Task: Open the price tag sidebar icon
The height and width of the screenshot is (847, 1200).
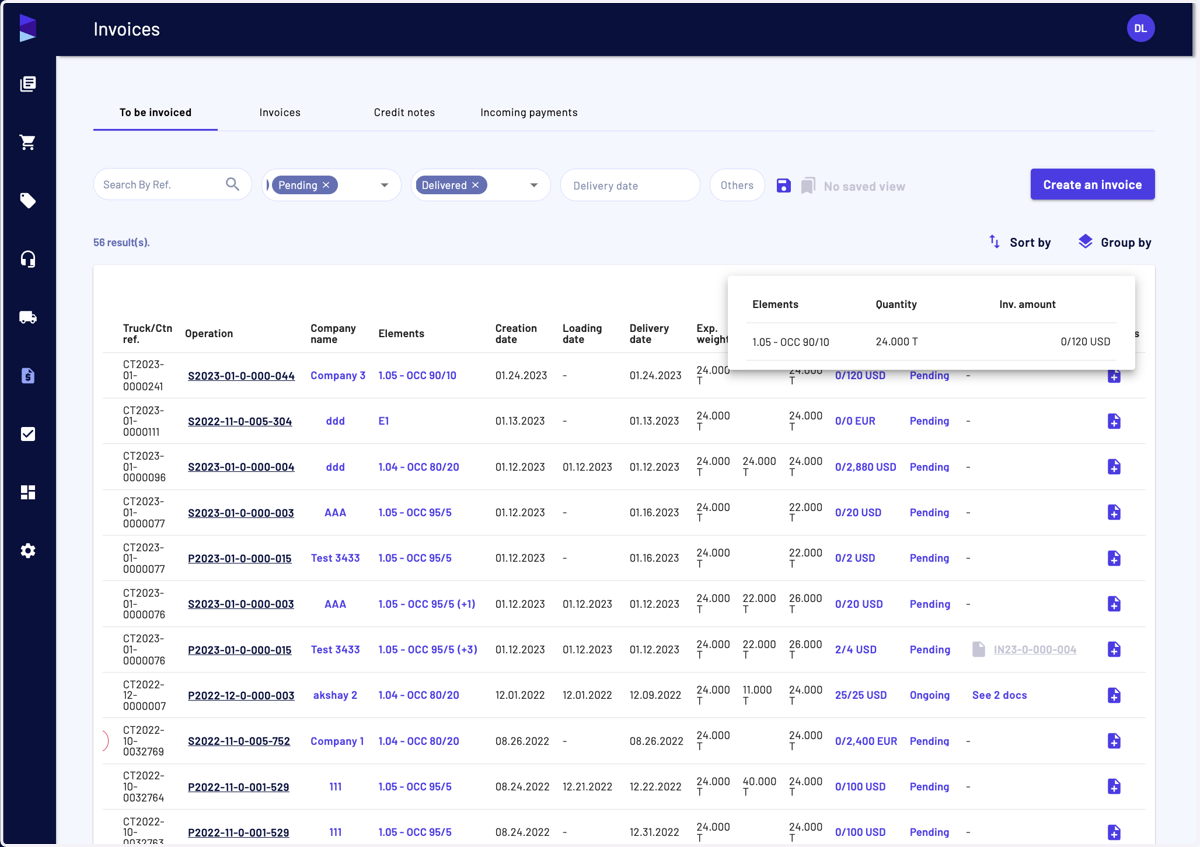Action: point(28,201)
